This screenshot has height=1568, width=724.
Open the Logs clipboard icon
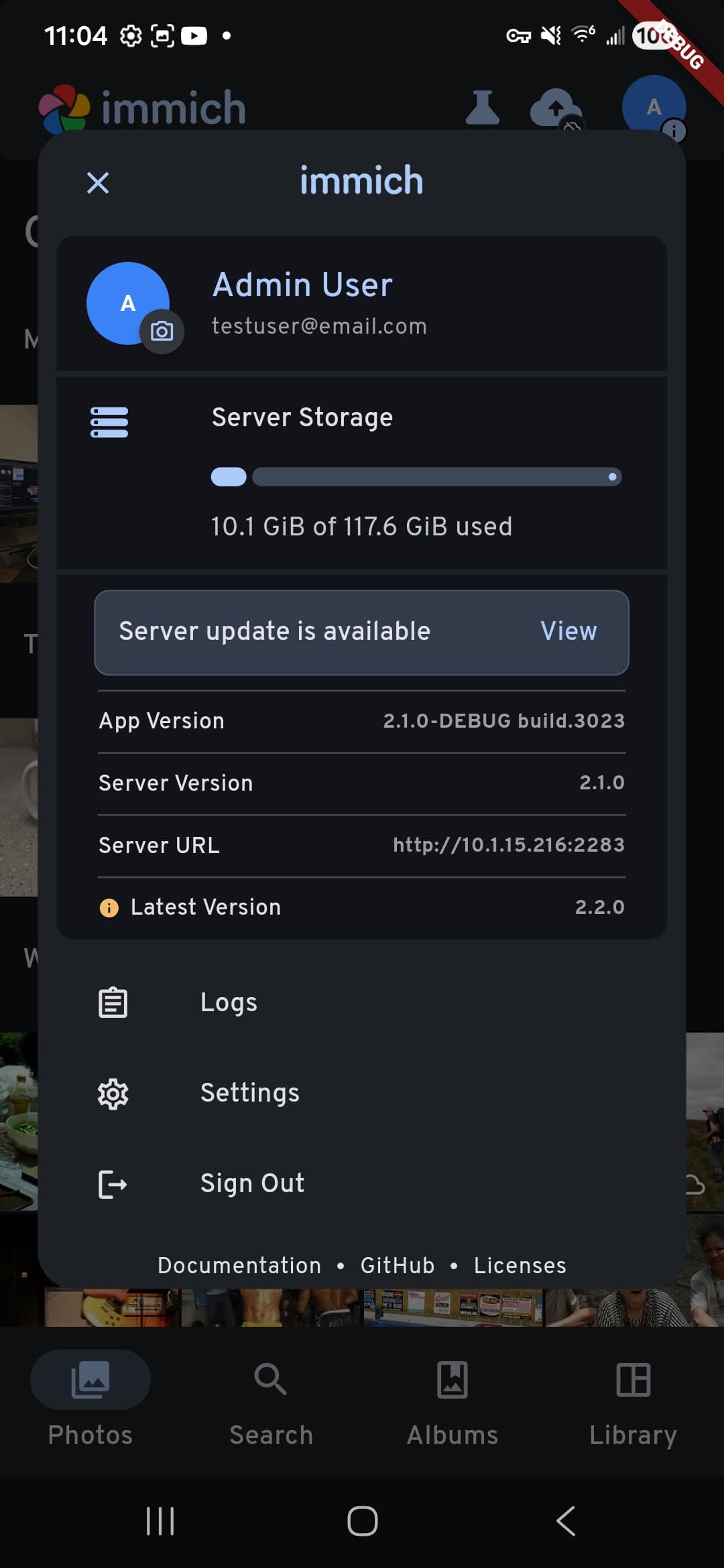[x=113, y=1003]
